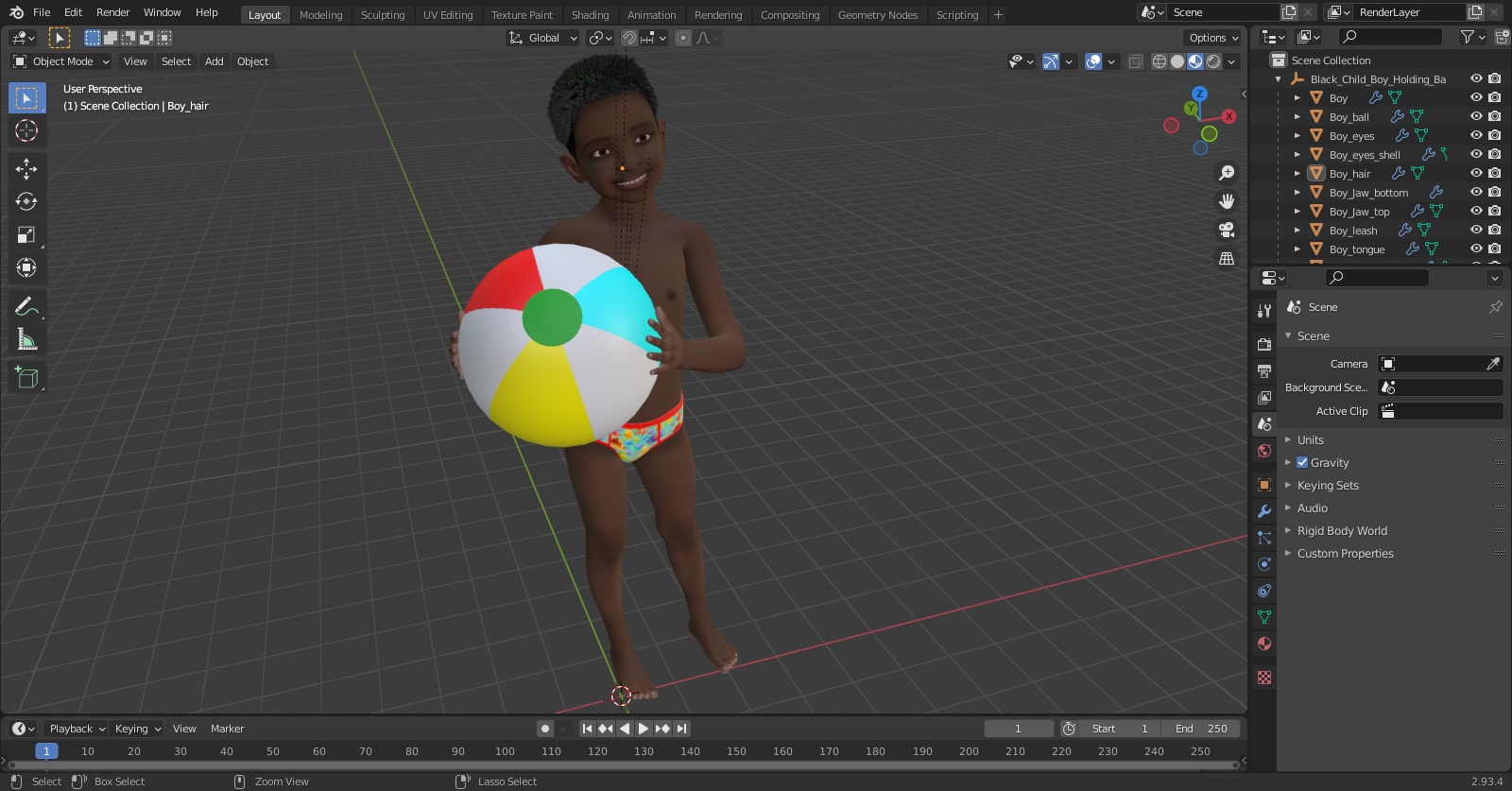Open Object Data properties tab
The image size is (1512, 791).
point(1264,617)
